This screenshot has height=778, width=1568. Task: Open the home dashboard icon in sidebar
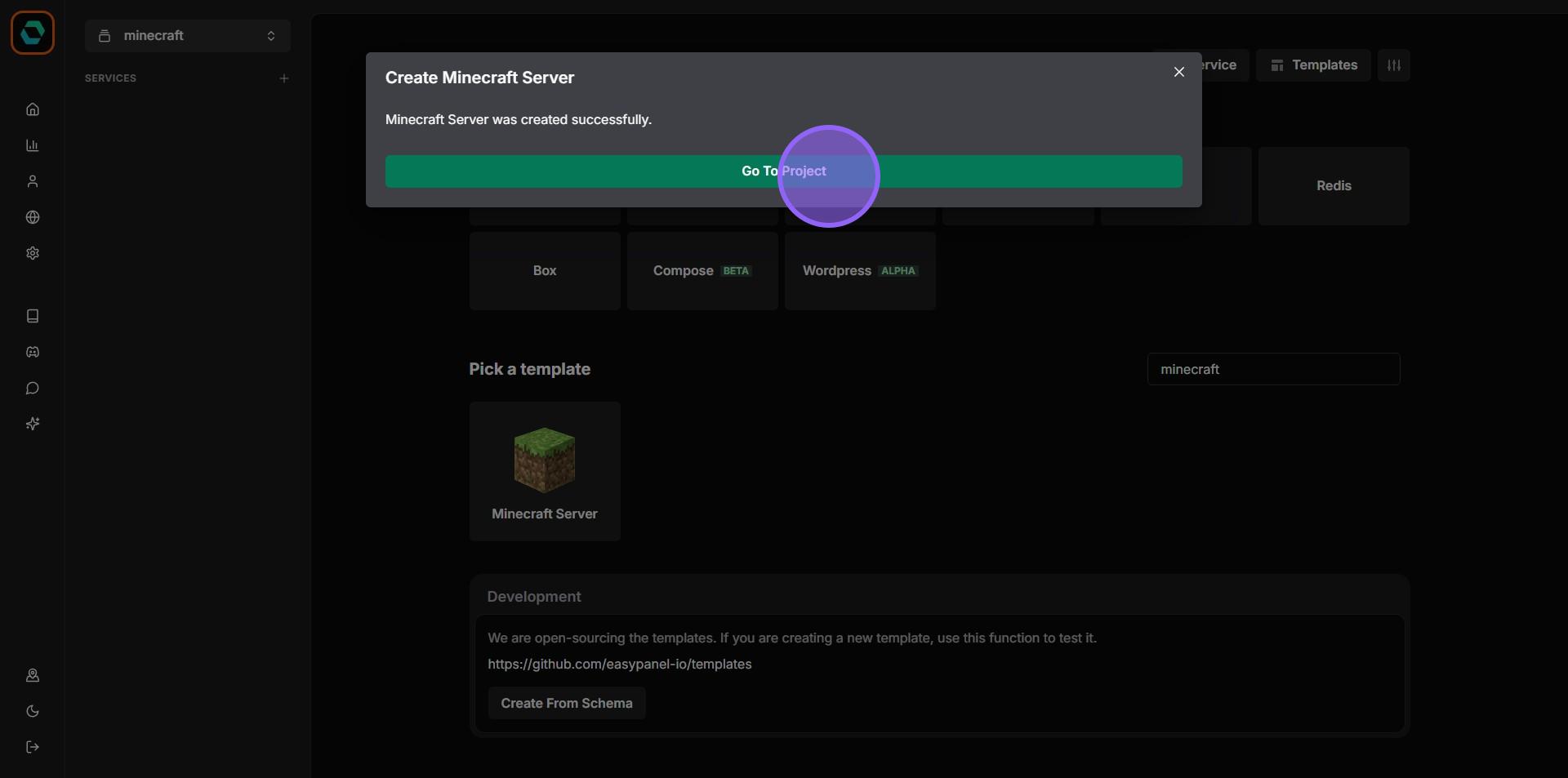click(x=33, y=109)
